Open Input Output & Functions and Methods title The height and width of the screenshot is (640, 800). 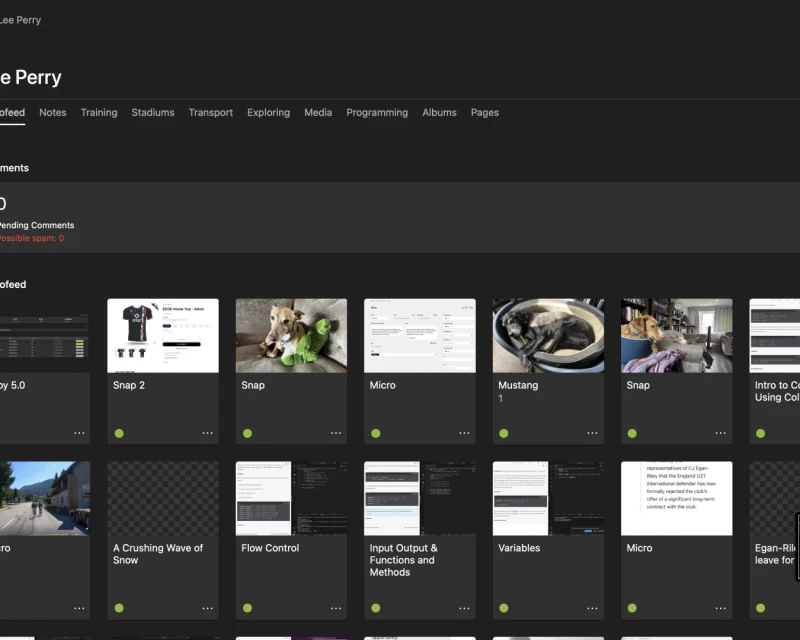coord(404,560)
